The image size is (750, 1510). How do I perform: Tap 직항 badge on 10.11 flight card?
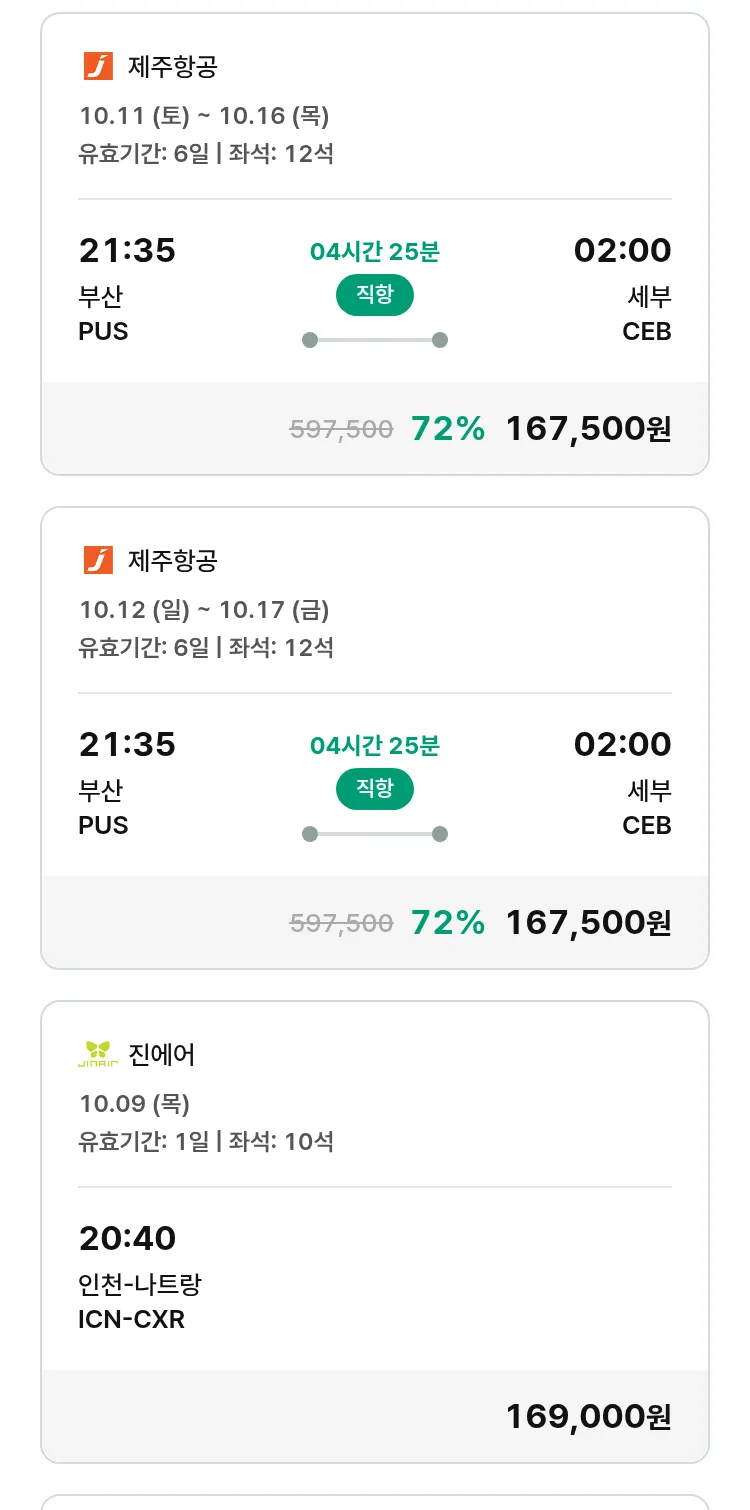(x=374, y=295)
